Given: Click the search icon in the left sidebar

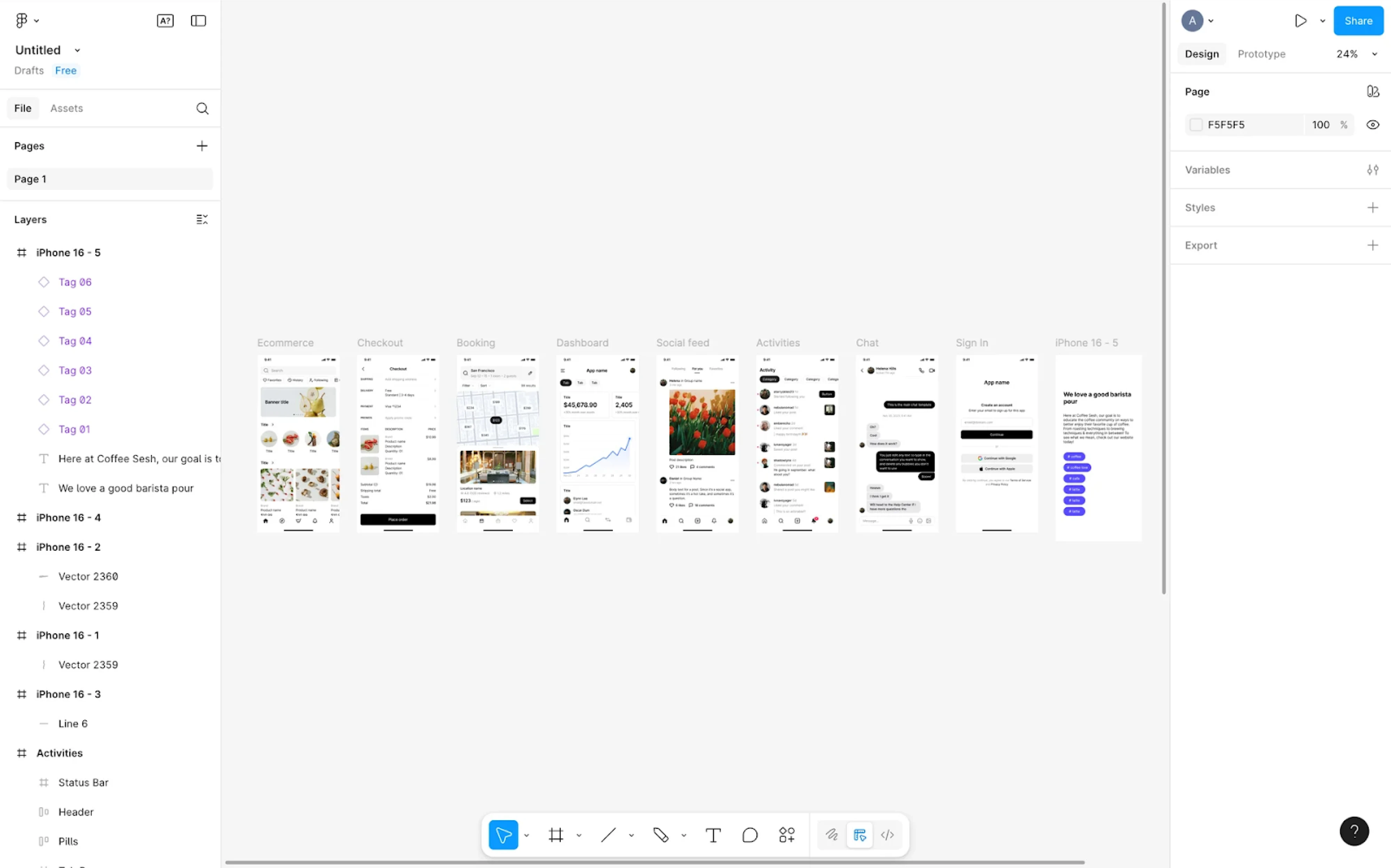Looking at the screenshot, I should 202,108.
